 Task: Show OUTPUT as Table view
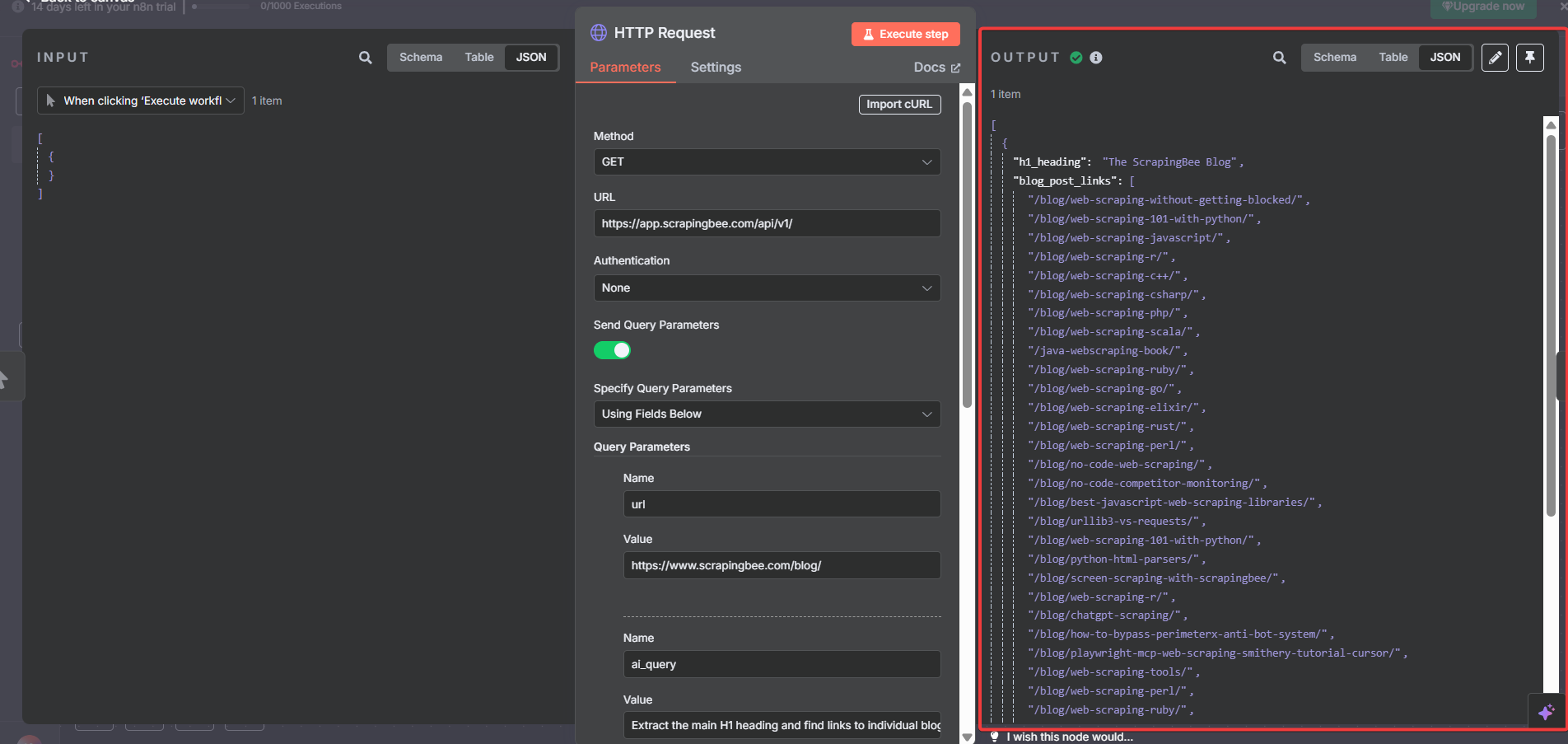(1393, 57)
